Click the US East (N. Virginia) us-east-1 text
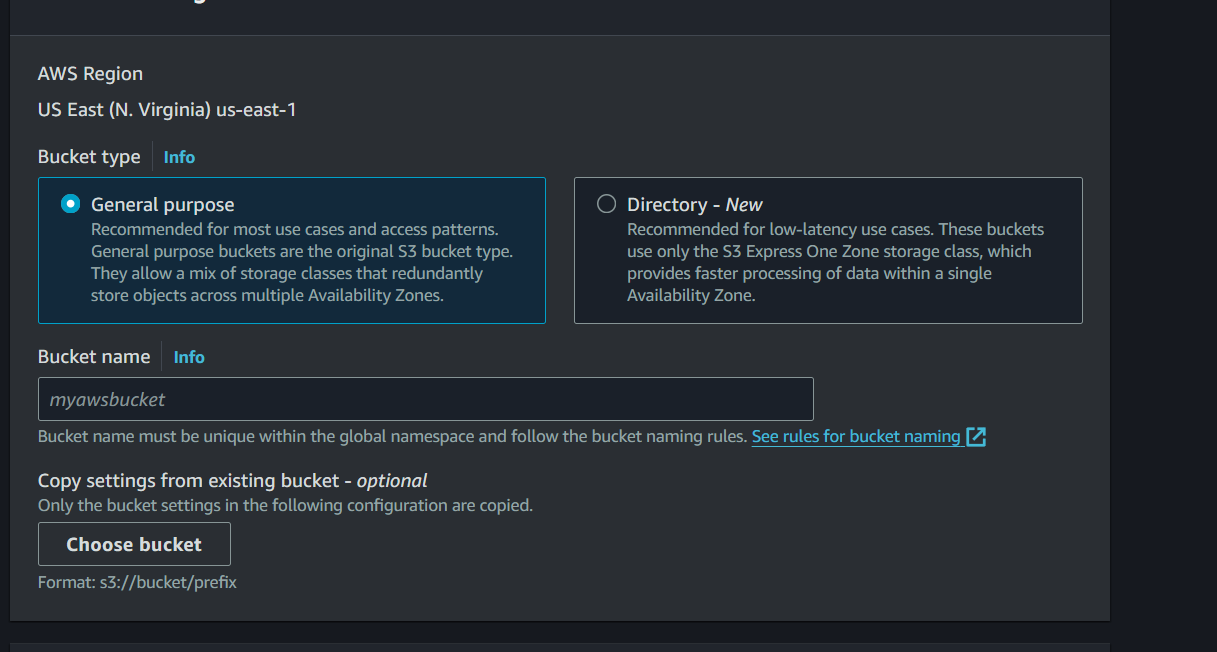Viewport: 1217px width, 652px height. pyautogui.click(x=166, y=109)
